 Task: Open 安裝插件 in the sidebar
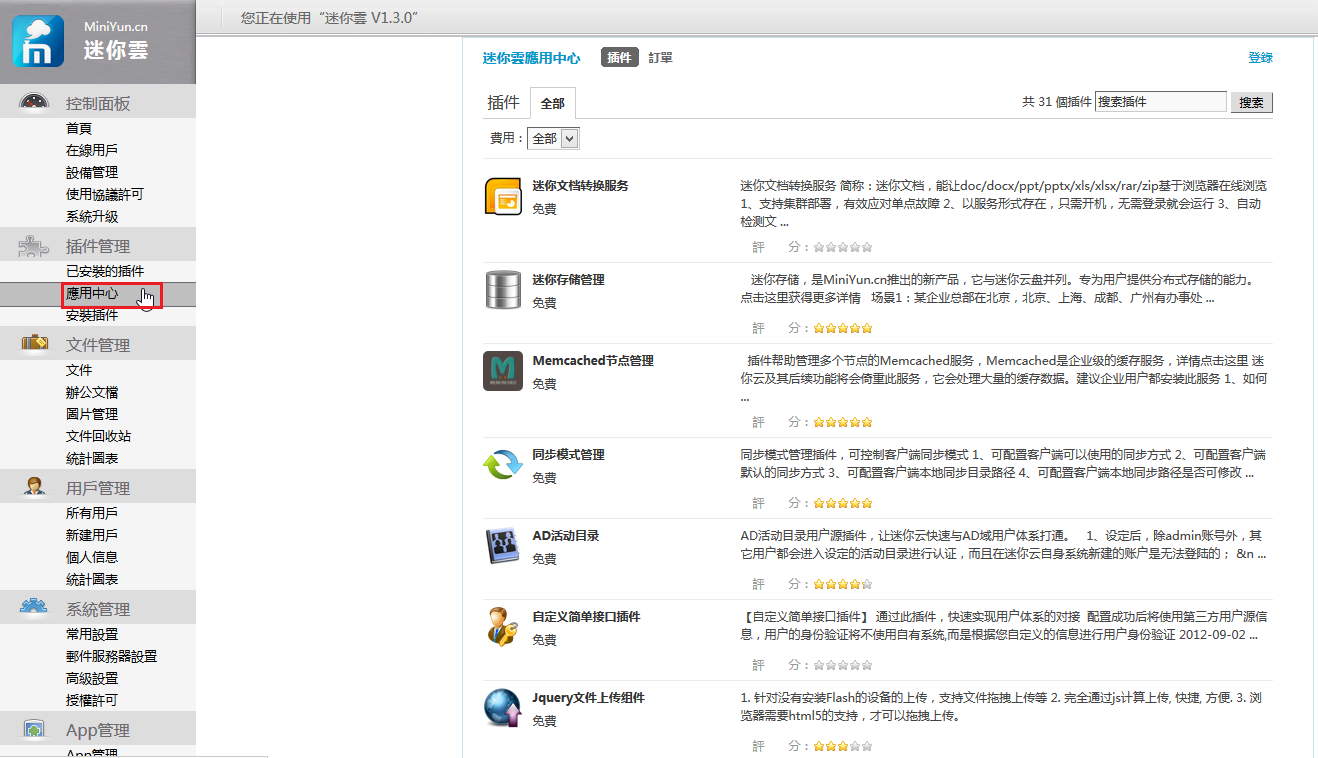pos(92,315)
